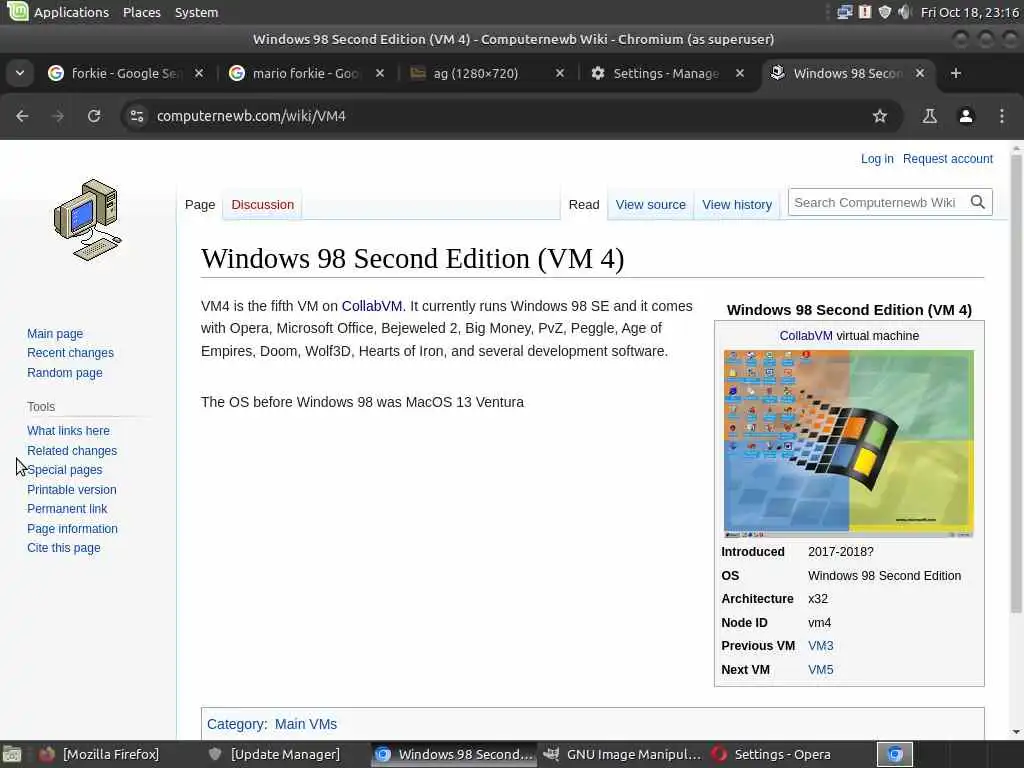This screenshot has height=768, width=1024.
Task: Close the forkie Google Search tab
Action: pyautogui.click(x=199, y=73)
